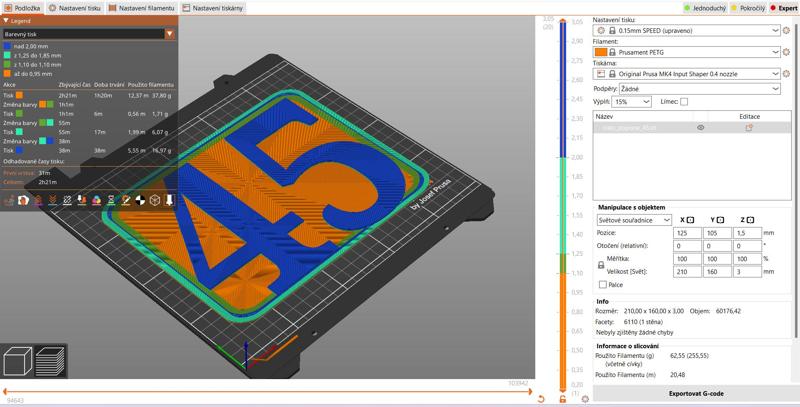
Task: Toggle object visibility eye in object list
Action: pyautogui.click(x=700, y=128)
